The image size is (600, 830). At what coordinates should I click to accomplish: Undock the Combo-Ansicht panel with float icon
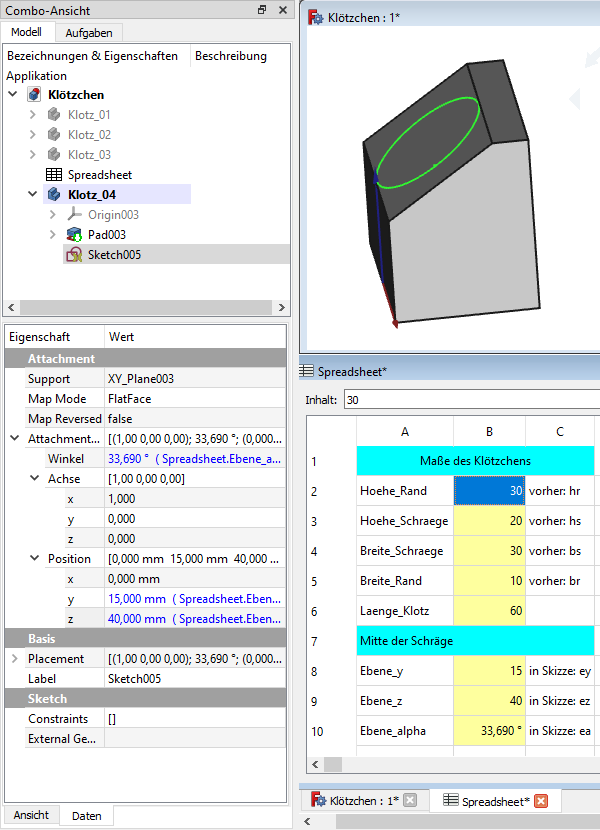[x=262, y=9]
